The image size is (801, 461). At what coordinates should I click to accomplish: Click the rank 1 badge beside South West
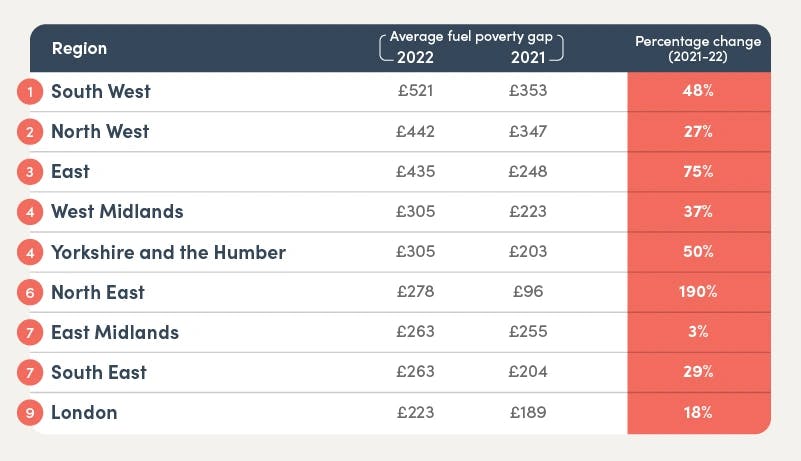click(30, 92)
